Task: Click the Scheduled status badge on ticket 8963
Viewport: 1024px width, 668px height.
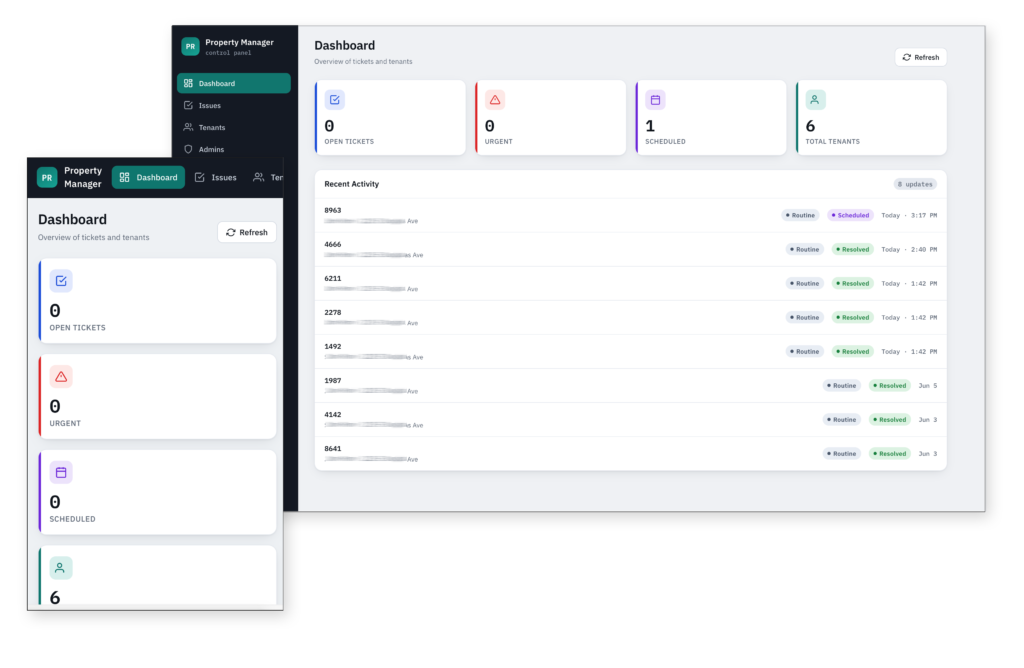Action: [850, 215]
